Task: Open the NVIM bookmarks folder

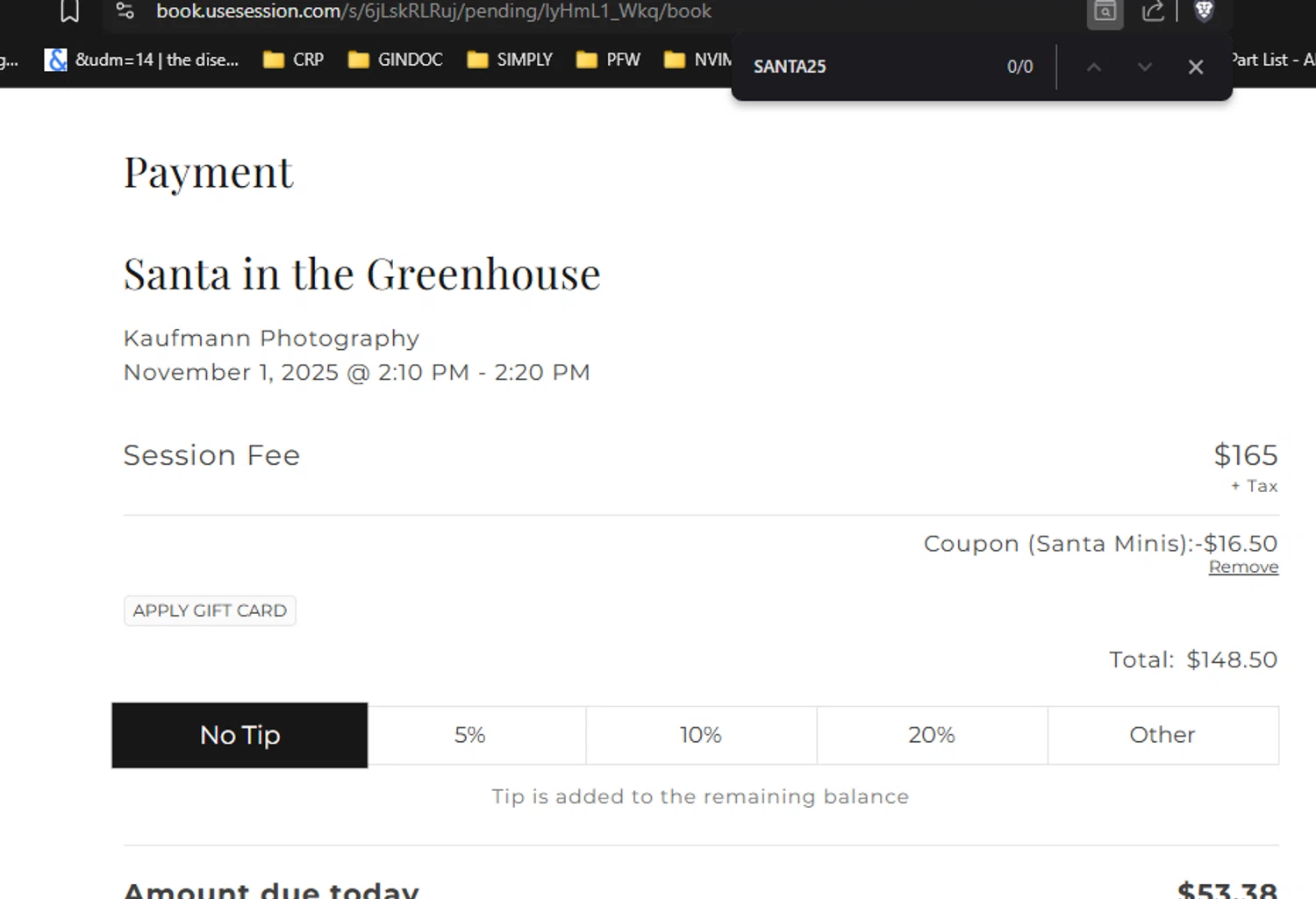Action: (697, 60)
